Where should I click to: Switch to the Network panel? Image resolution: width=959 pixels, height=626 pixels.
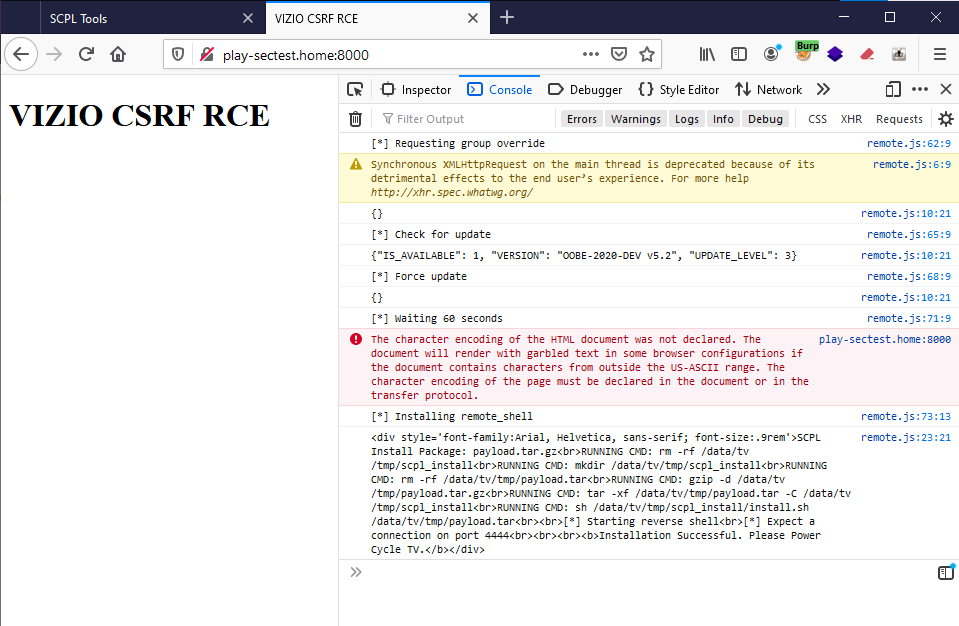coord(768,90)
